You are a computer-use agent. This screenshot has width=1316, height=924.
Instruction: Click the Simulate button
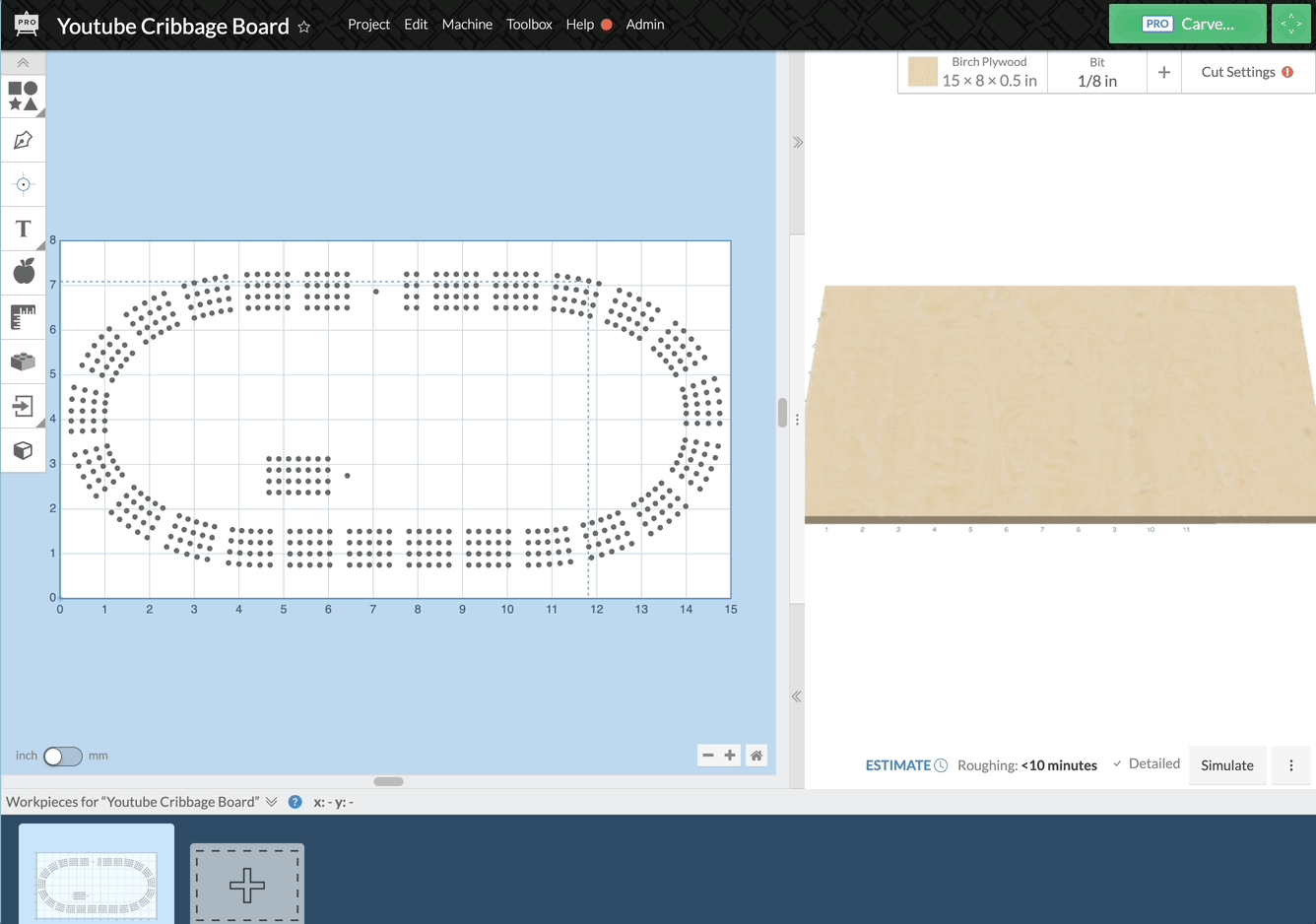click(x=1226, y=765)
